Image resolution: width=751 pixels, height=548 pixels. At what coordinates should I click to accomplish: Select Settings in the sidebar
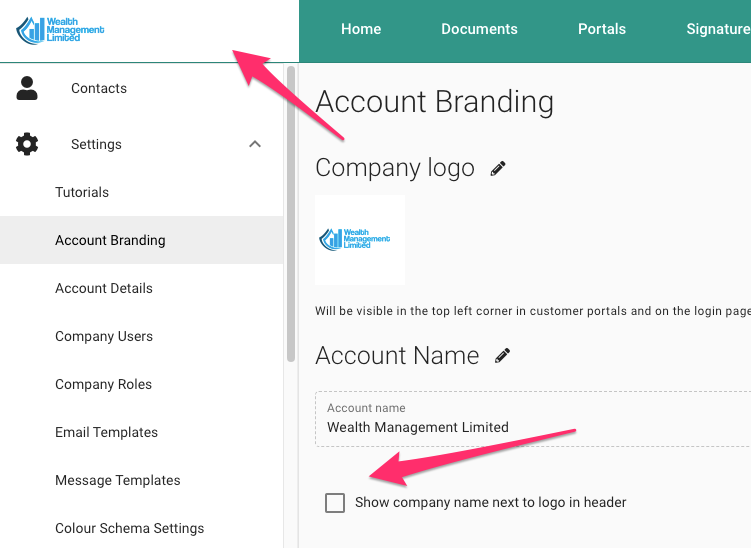point(96,144)
